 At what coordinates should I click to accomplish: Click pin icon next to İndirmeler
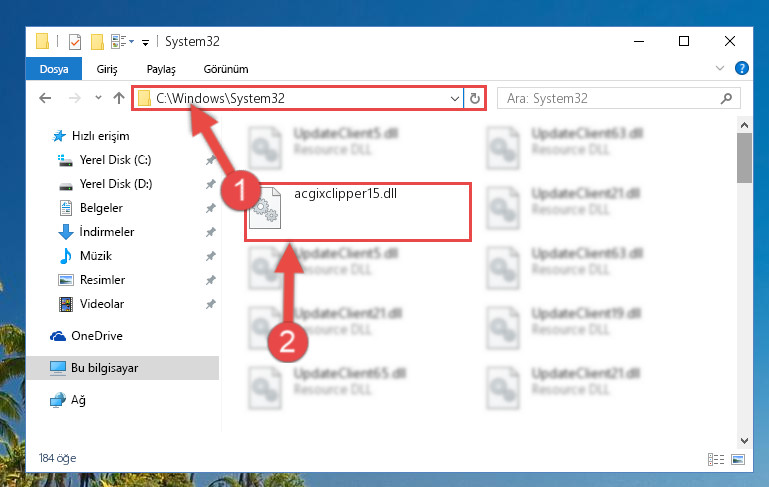tap(210, 232)
